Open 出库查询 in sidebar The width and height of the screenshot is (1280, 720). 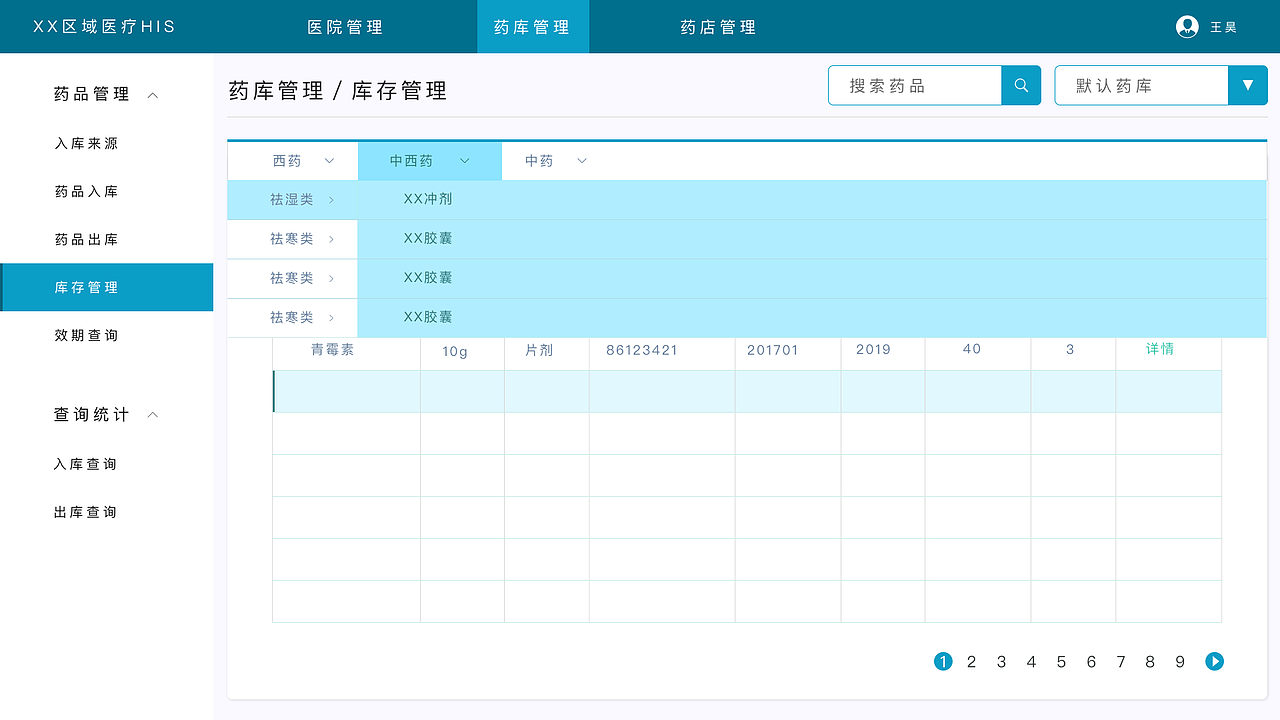86,512
